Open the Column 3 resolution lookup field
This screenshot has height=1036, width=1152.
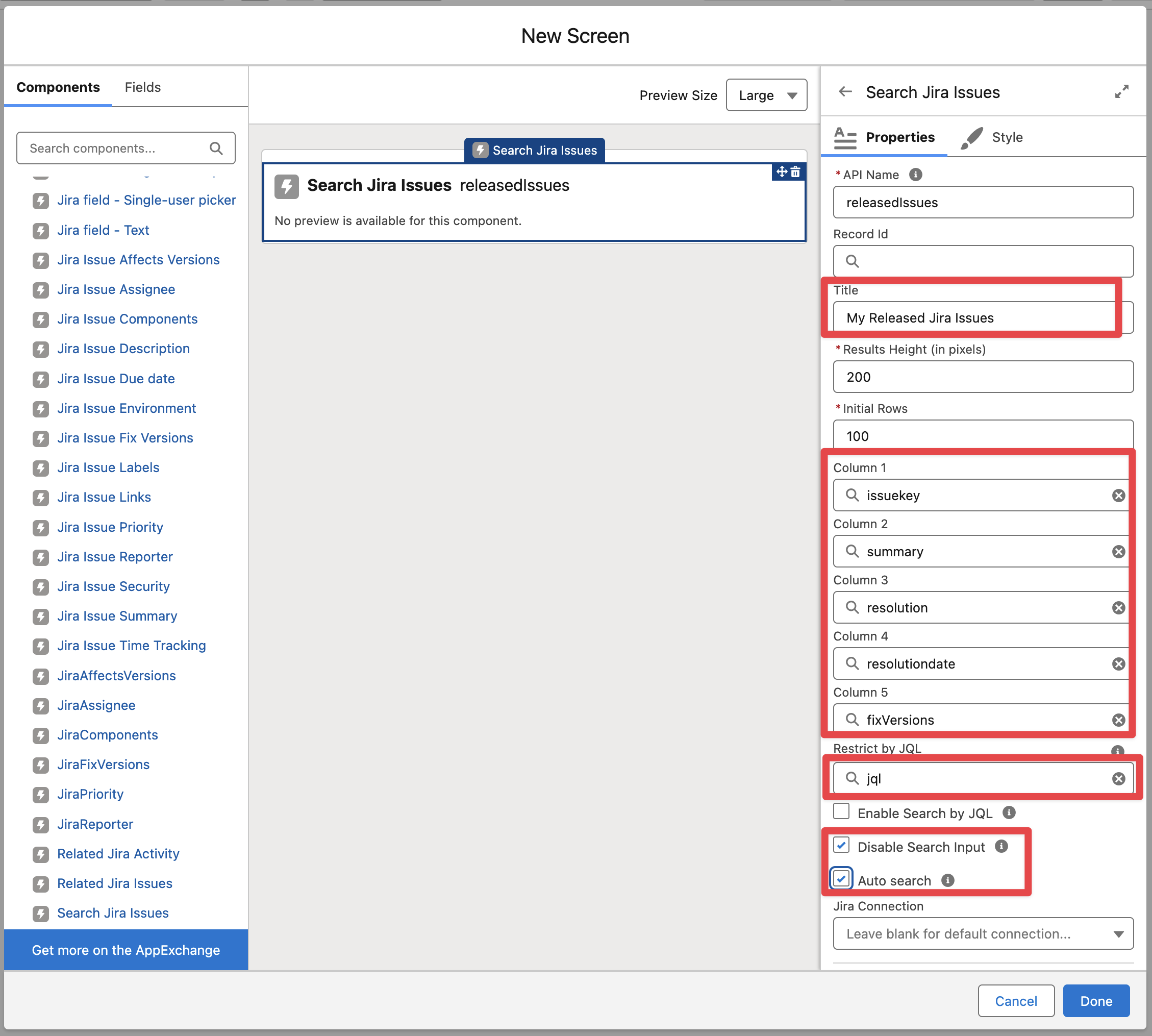pyautogui.click(x=979, y=608)
